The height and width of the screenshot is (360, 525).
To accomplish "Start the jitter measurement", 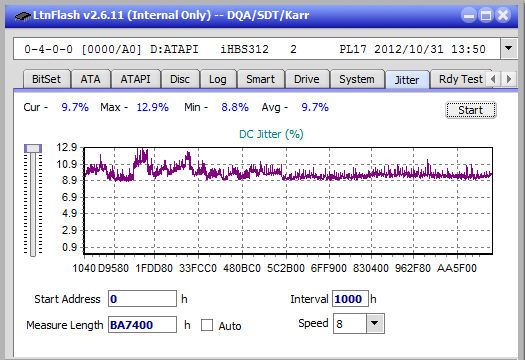I will [x=471, y=110].
